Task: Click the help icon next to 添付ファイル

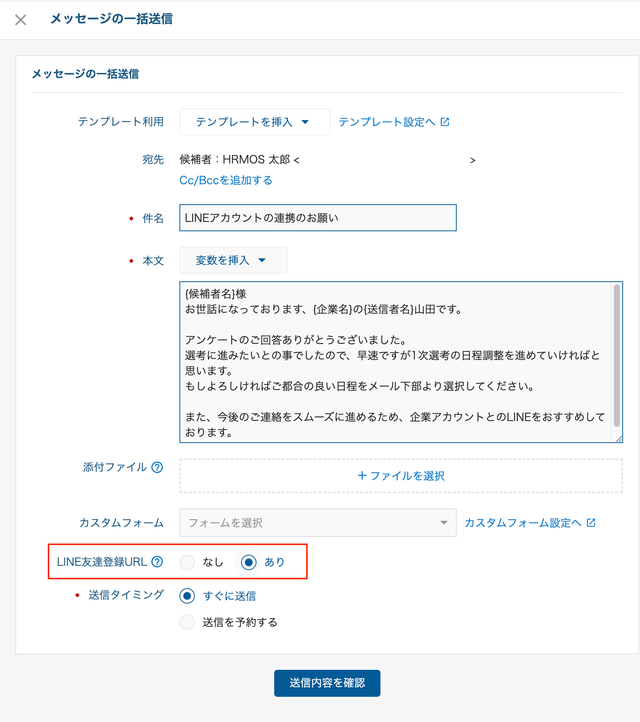Action: [x=156, y=467]
